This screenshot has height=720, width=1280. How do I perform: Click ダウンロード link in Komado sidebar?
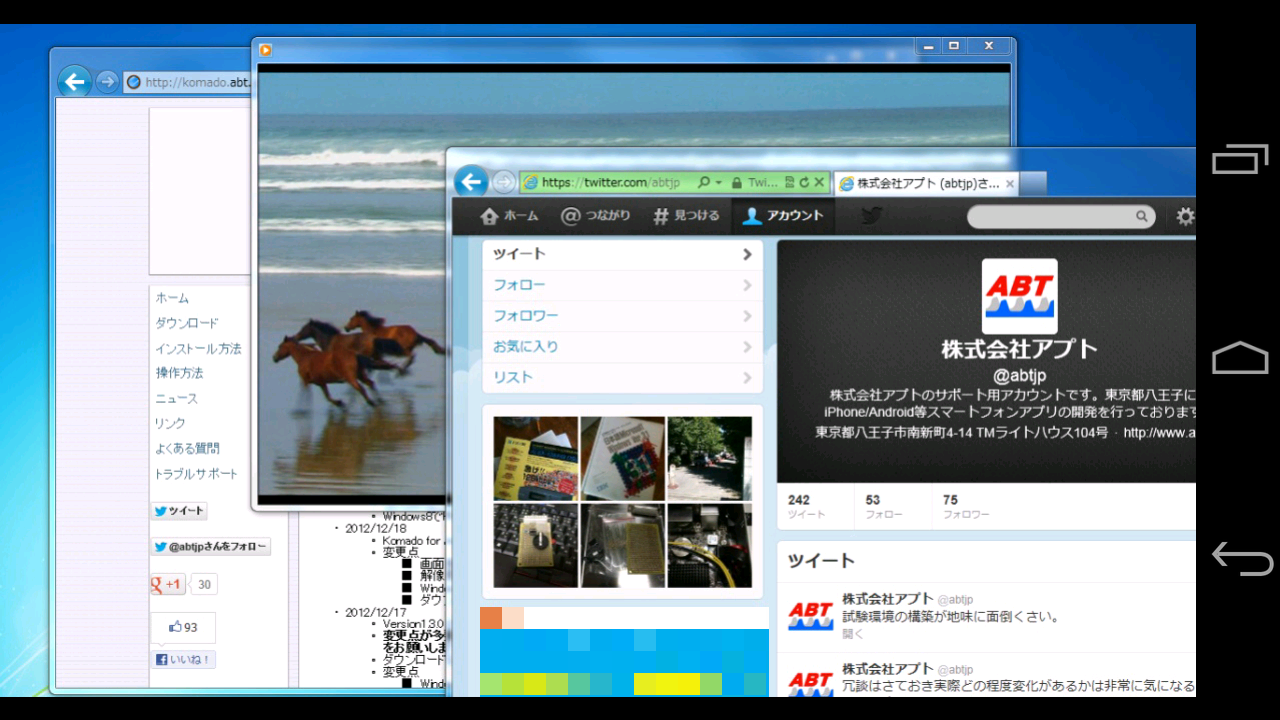pyautogui.click(x=187, y=323)
